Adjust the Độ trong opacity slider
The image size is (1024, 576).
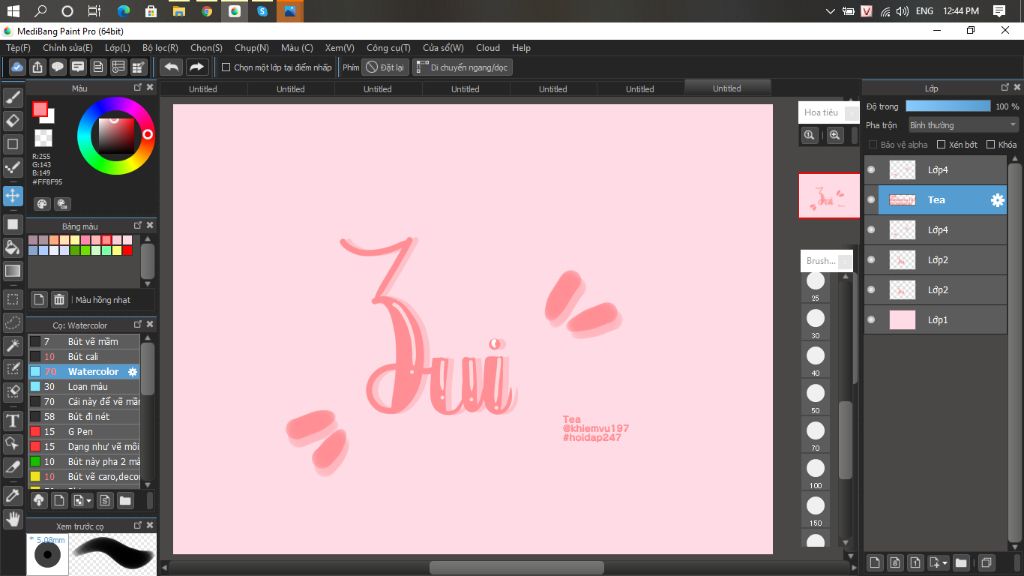point(948,106)
